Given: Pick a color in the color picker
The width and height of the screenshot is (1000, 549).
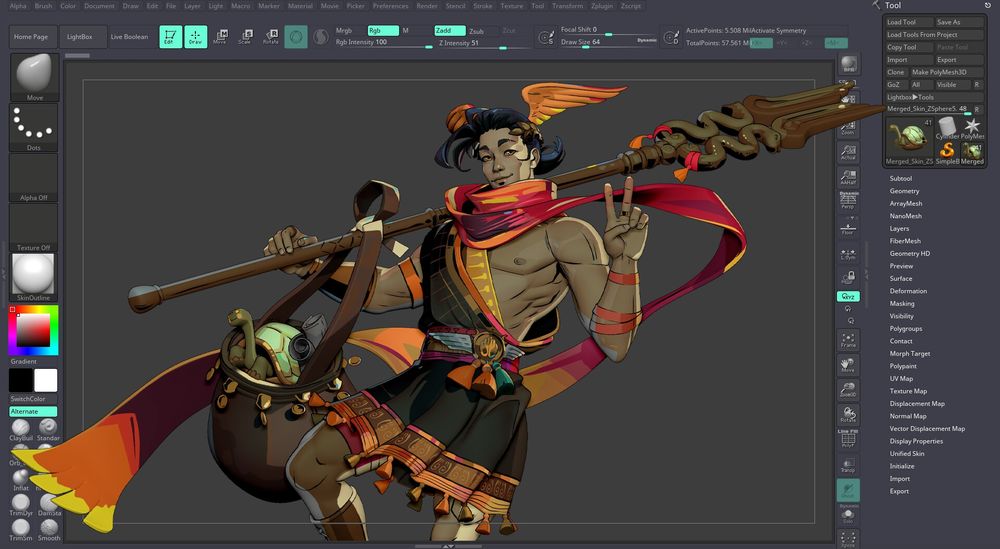Looking at the screenshot, I should (x=33, y=330).
